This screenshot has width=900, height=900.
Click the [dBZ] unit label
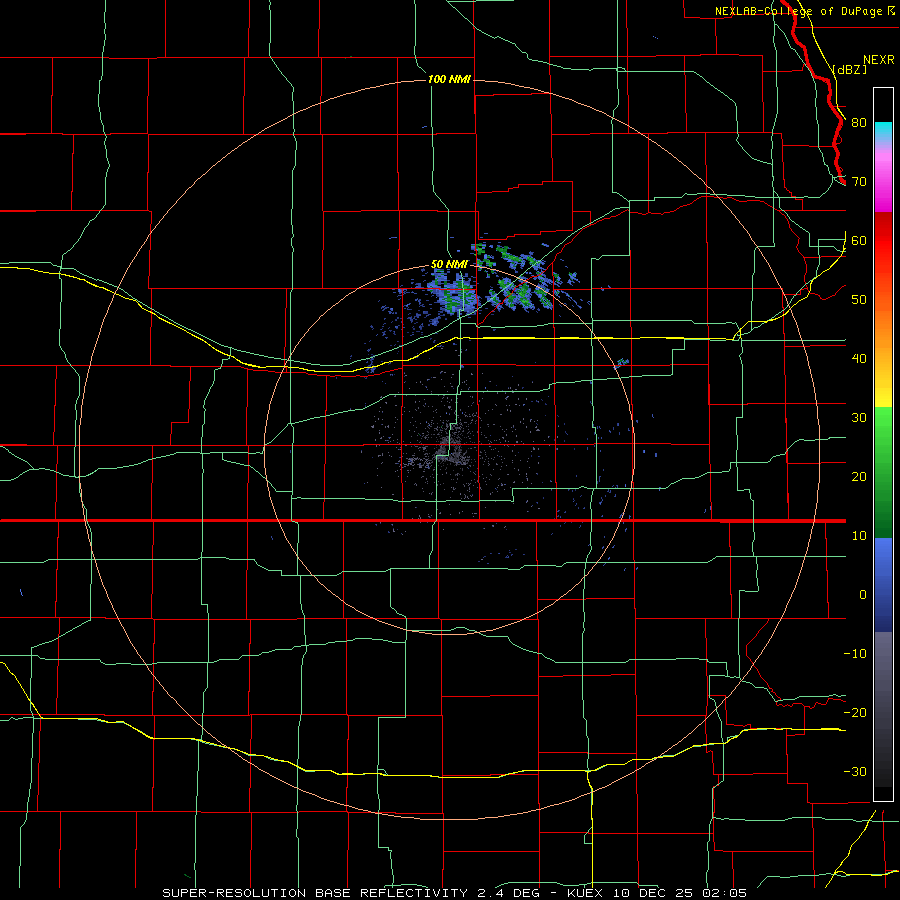point(850,69)
